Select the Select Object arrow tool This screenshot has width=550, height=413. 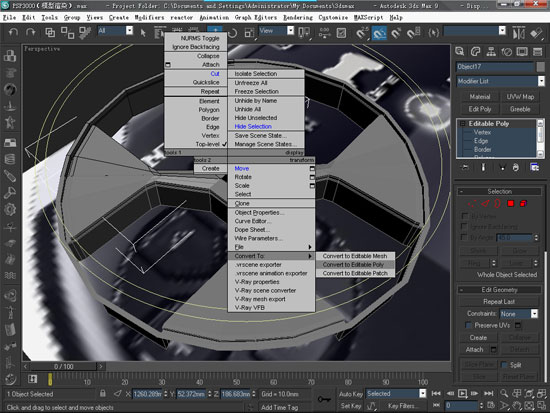pos(143,33)
